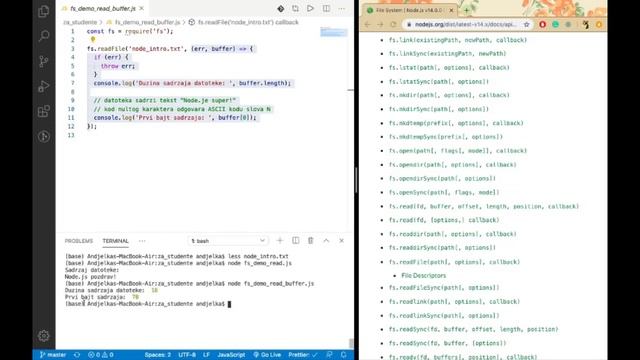
Task: Open fs.link(existingPath, newPath, callback) link
Action: 458,40
